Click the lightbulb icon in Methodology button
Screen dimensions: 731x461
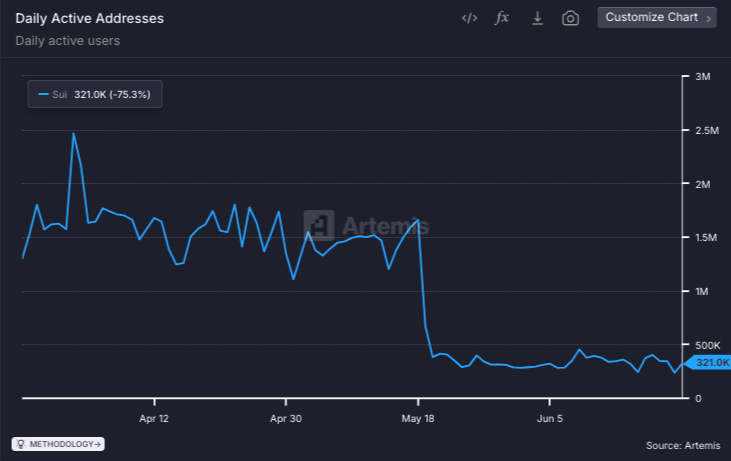21,444
